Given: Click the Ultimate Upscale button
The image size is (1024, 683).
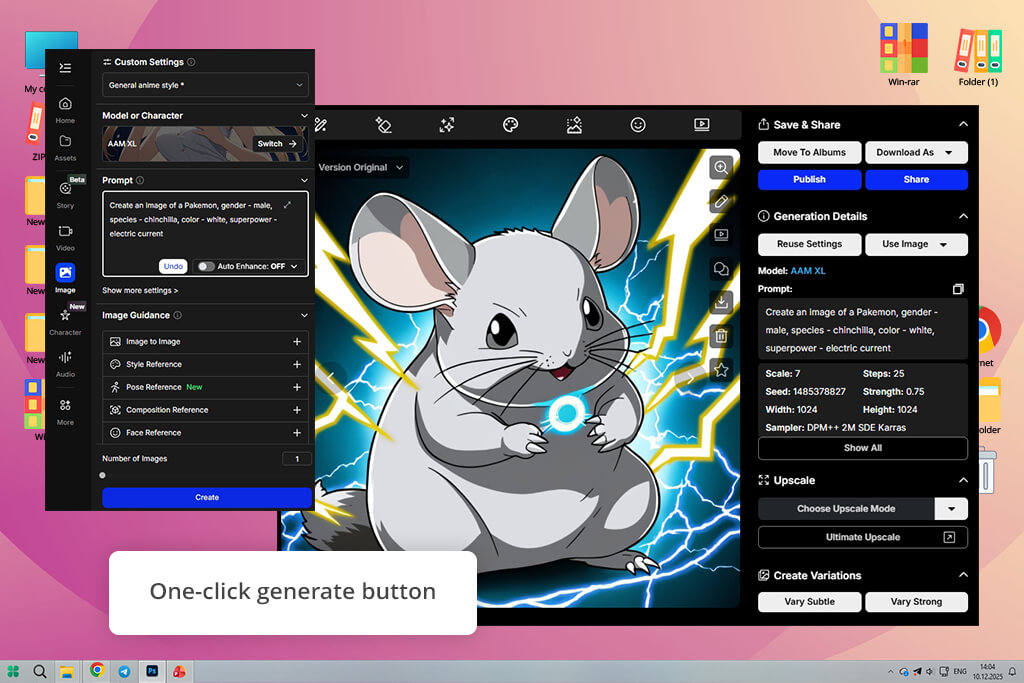Looking at the screenshot, I should click(863, 537).
